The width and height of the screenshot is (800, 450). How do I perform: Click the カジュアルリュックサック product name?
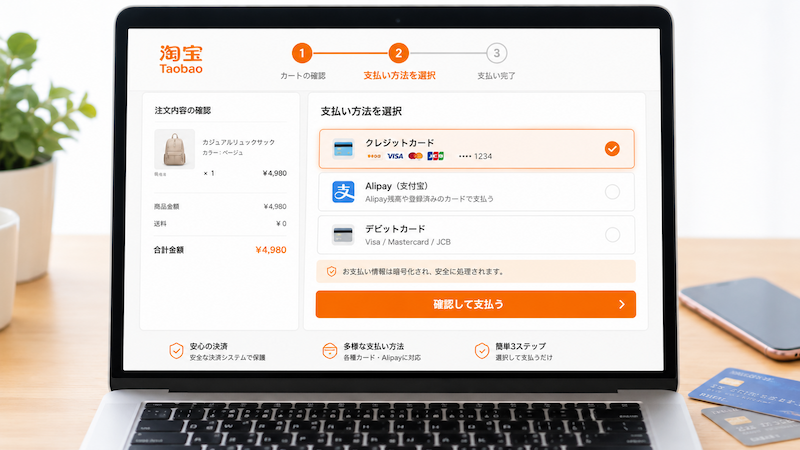238,142
